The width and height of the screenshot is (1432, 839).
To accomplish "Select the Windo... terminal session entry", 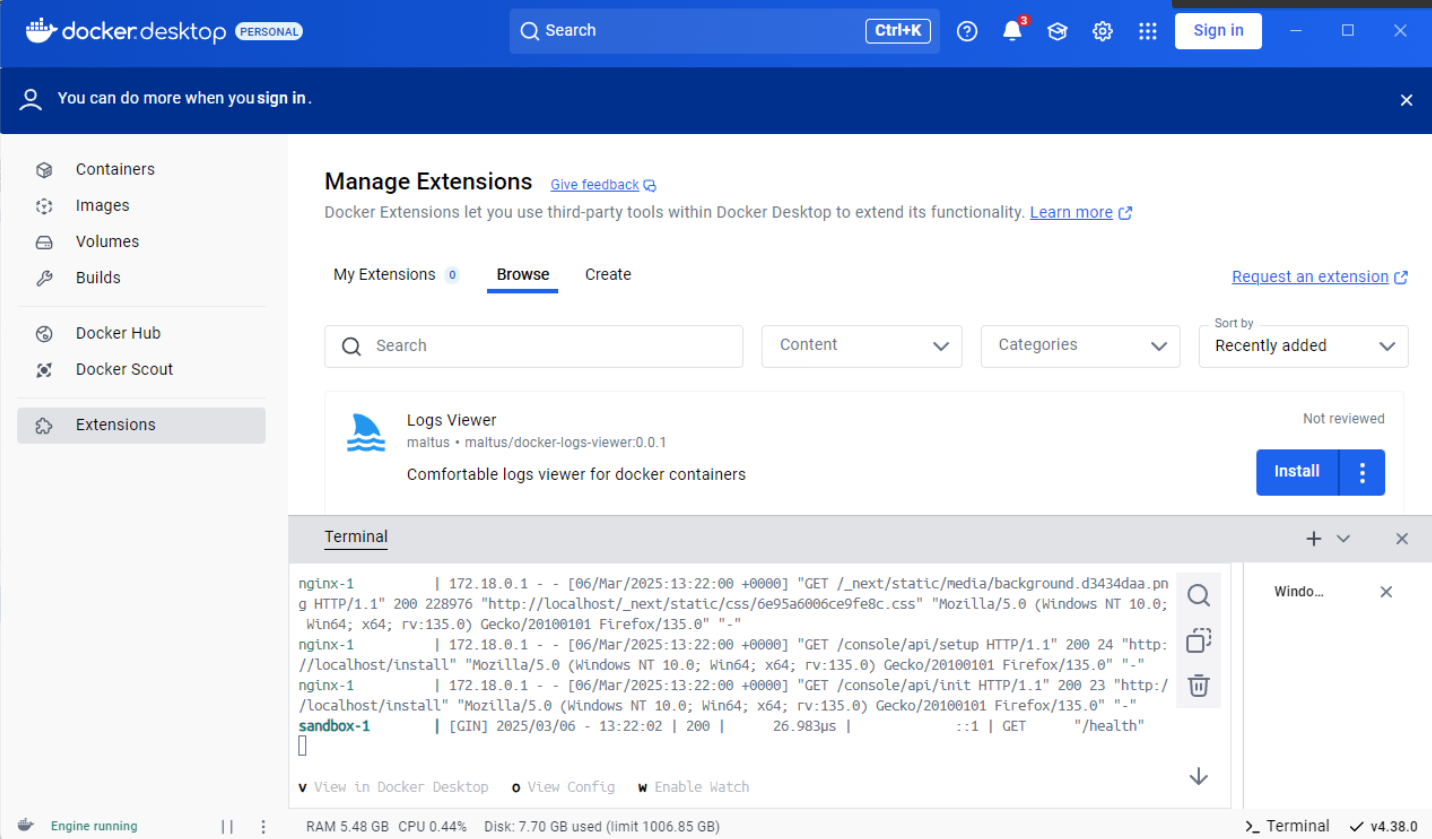I will (1298, 592).
